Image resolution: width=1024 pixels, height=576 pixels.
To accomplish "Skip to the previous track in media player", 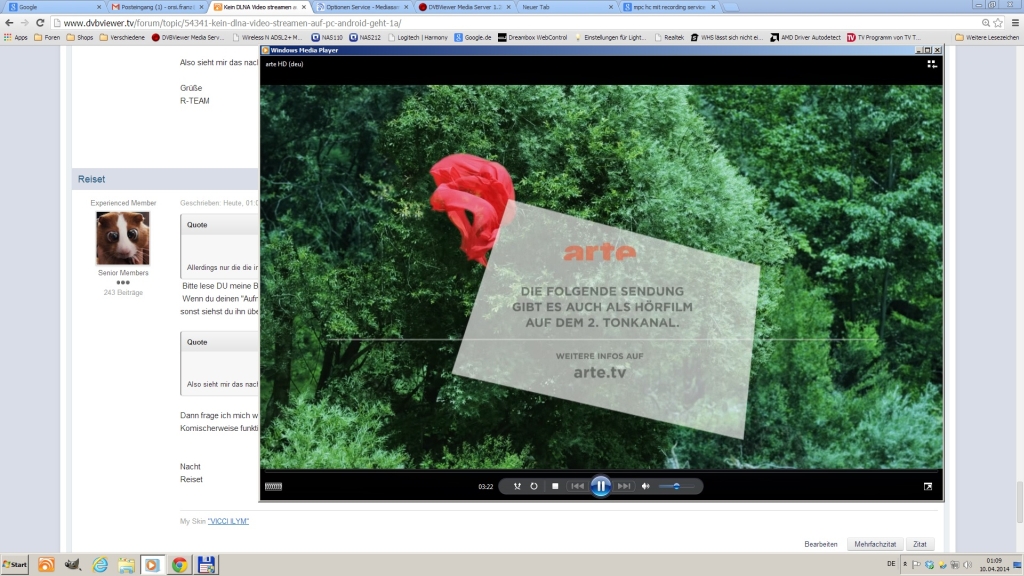I will click(x=577, y=486).
